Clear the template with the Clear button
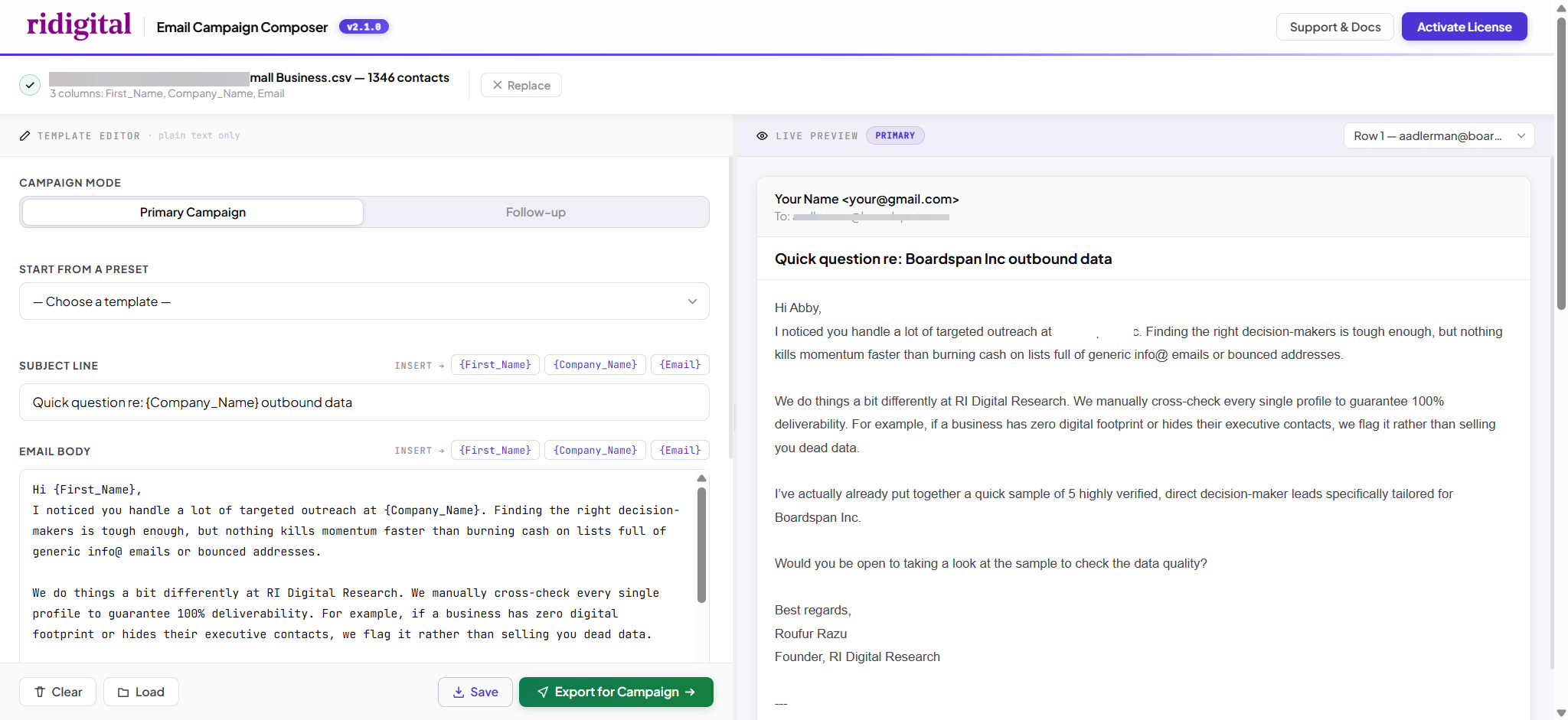The image size is (1568, 720). (58, 692)
